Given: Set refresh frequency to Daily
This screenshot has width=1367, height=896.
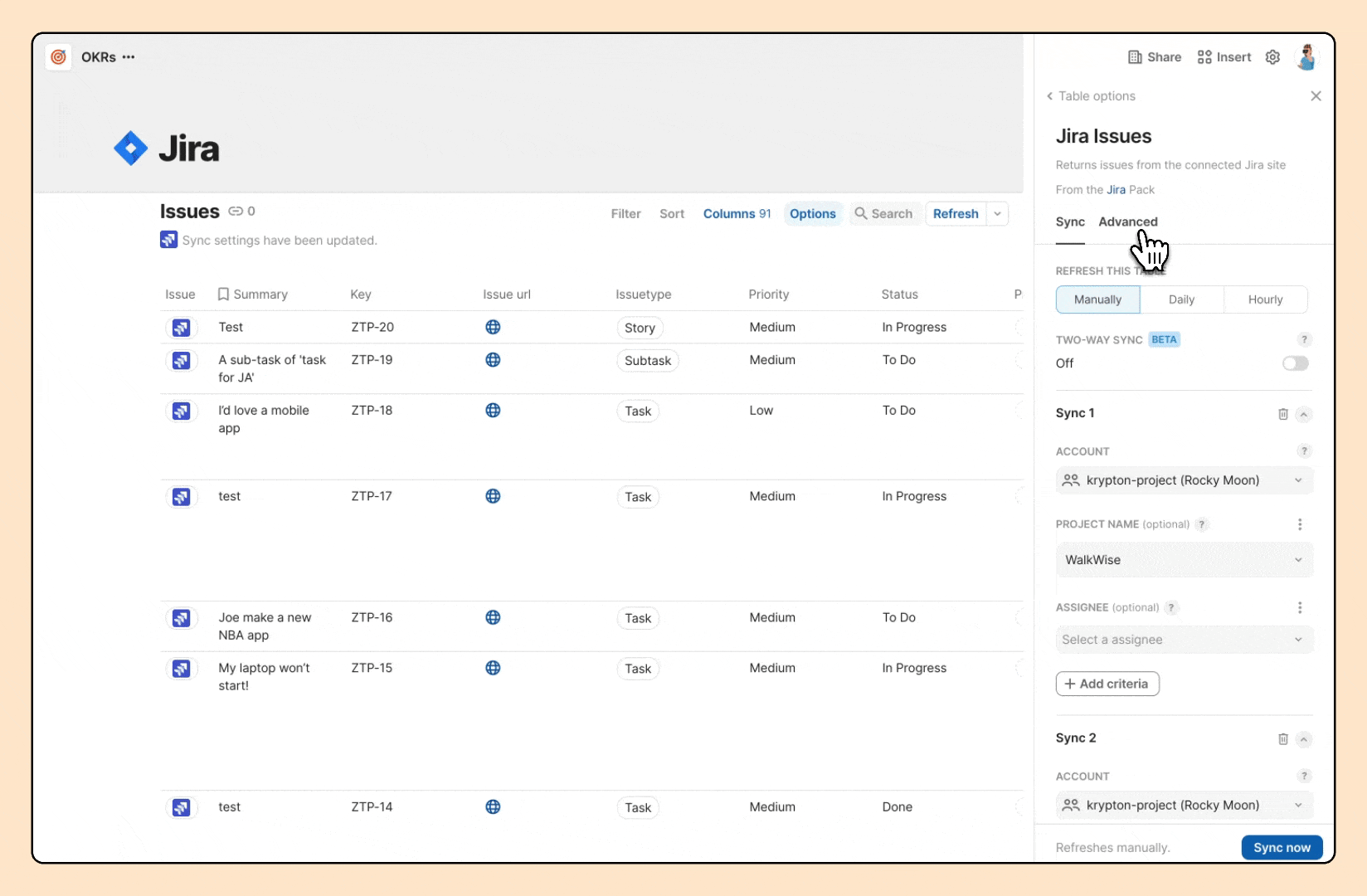Looking at the screenshot, I should [x=1181, y=299].
